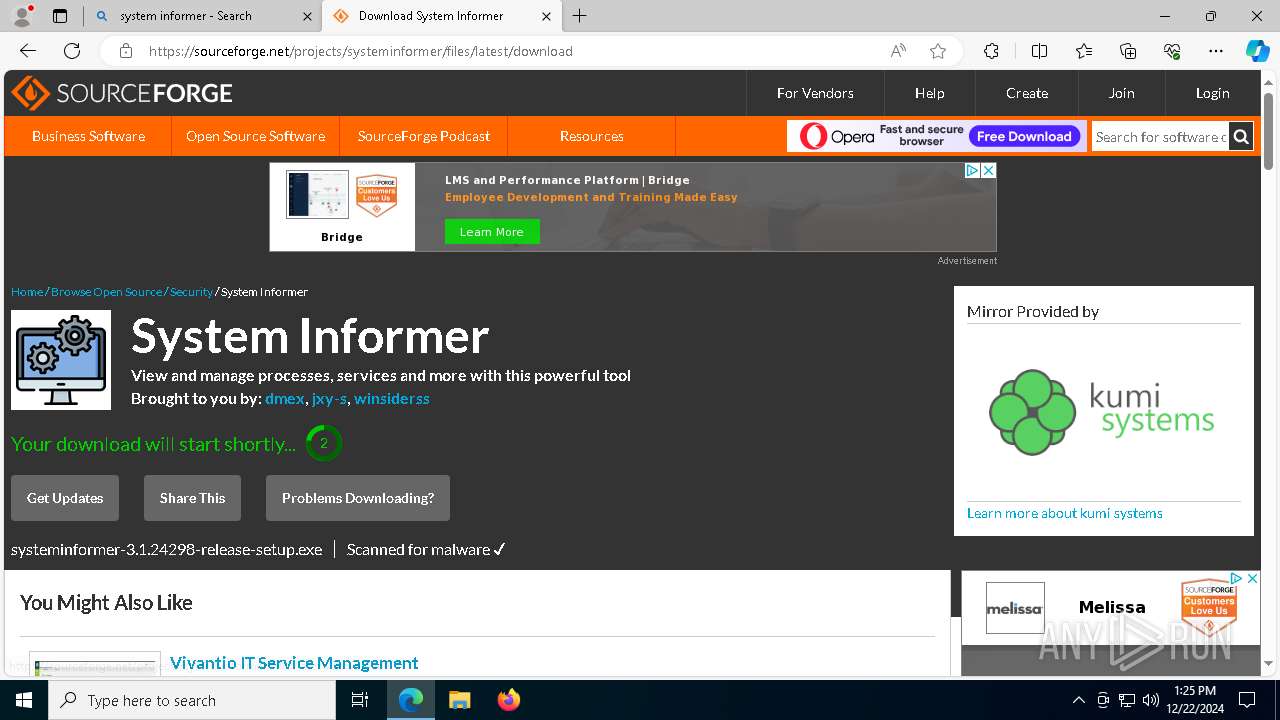Viewport: 1280px width, 720px height.
Task: Click For Vendors in top navigation
Action: pos(815,93)
